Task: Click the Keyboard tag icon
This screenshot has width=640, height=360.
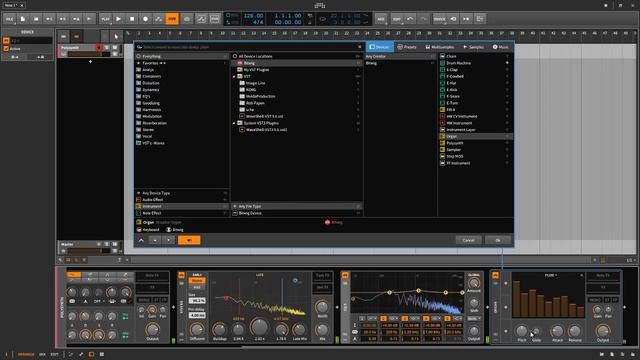Action: [x=139, y=230]
